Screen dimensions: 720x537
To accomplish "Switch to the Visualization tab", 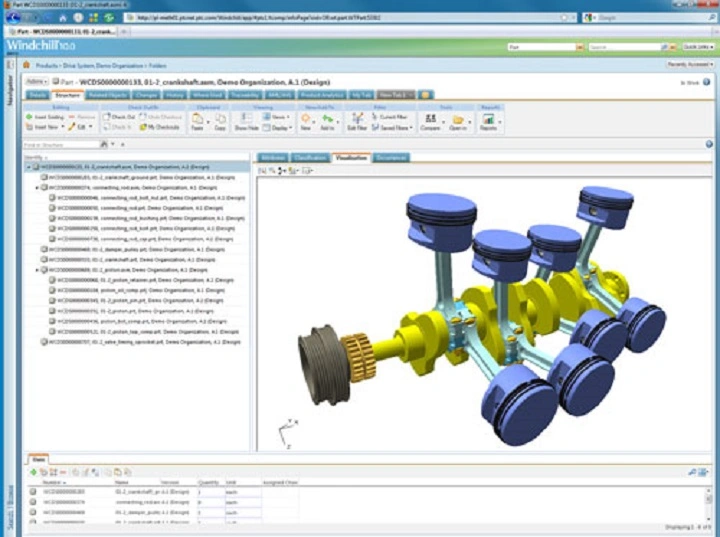I will point(352,158).
